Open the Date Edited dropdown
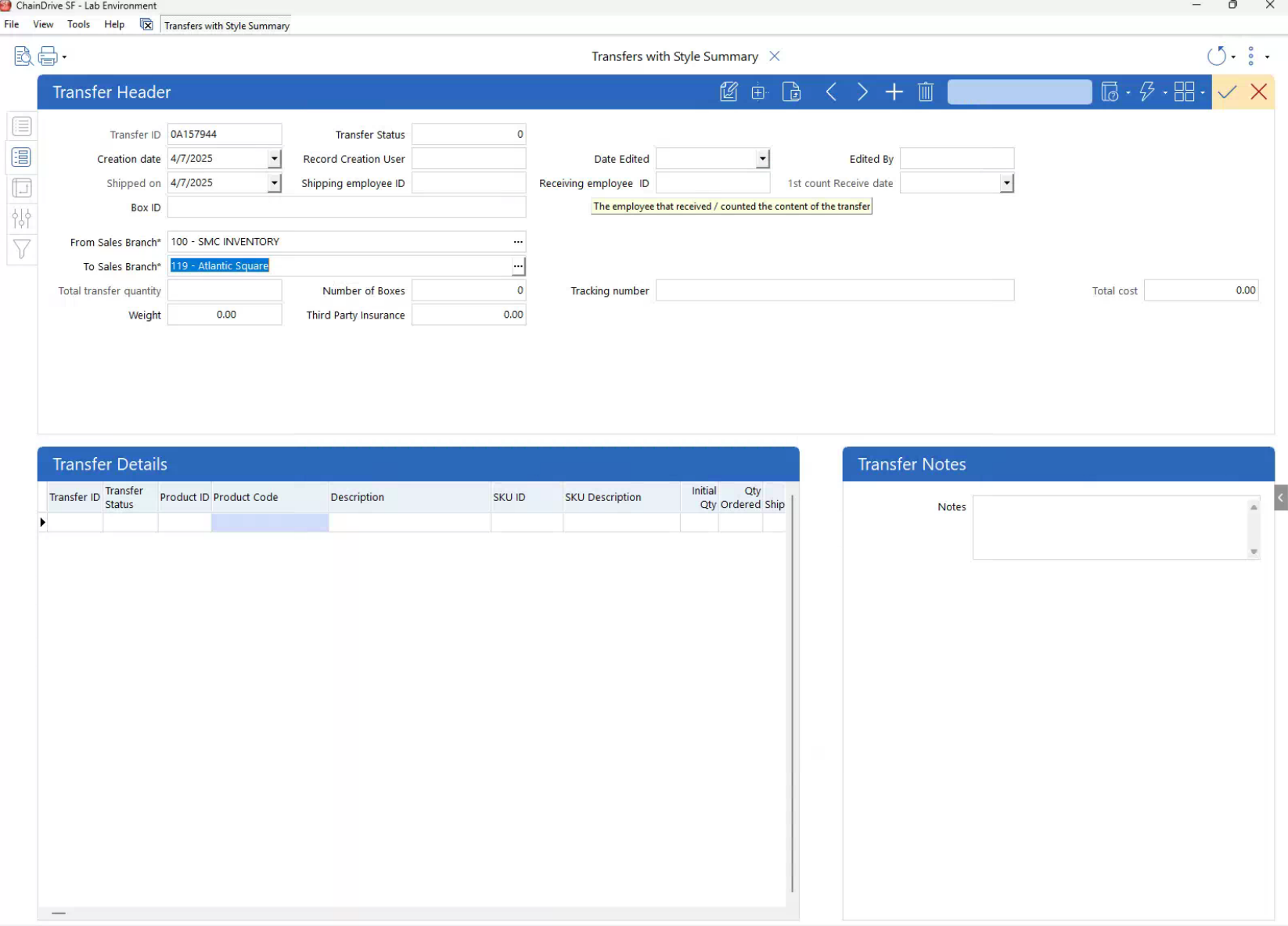 pos(762,159)
